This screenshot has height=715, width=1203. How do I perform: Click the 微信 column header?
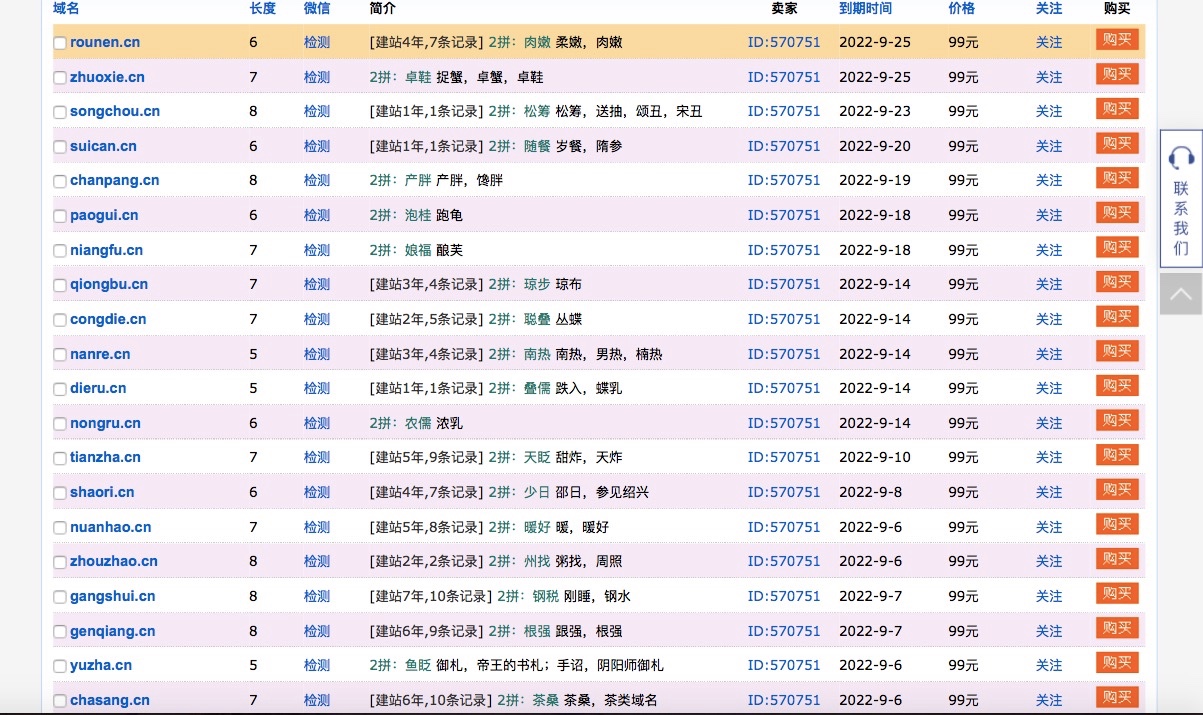click(x=317, y=8)
